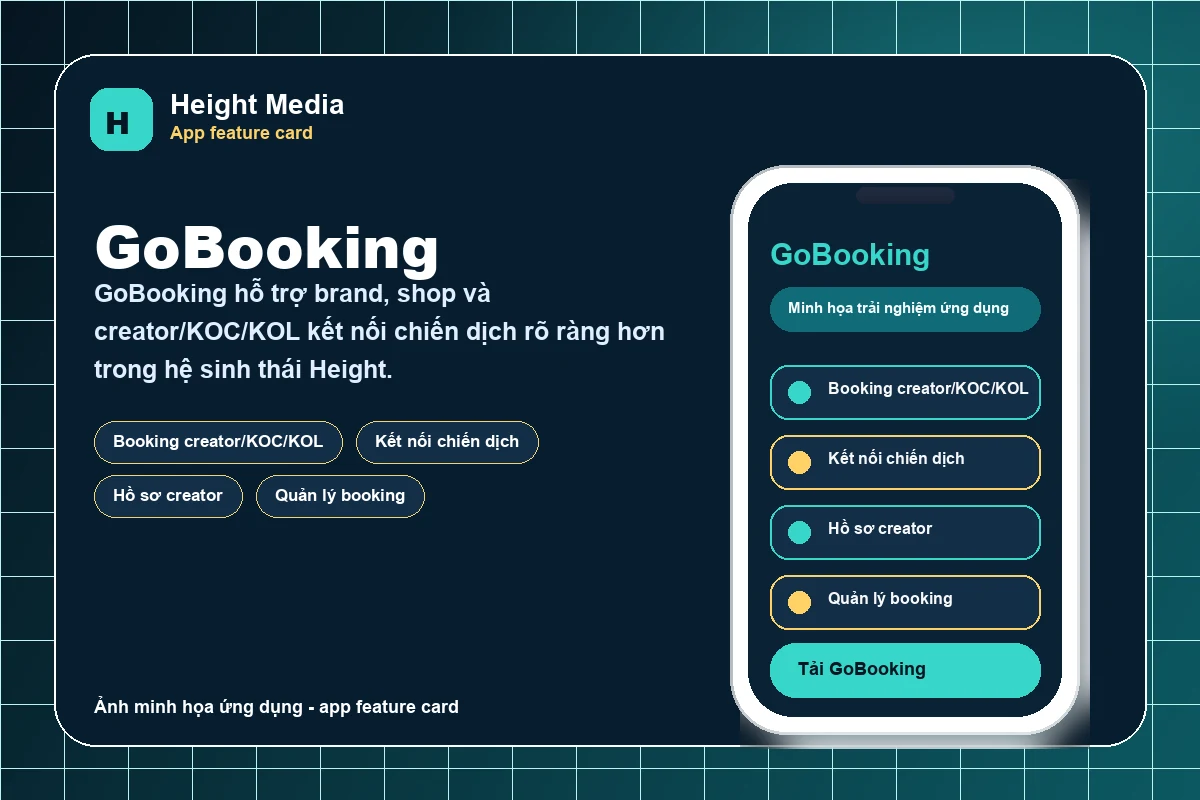Select the 'Kết nối chiến dịch' tag pill
The height and width of the screenshot is (800, 1200).
pos(447,442)
